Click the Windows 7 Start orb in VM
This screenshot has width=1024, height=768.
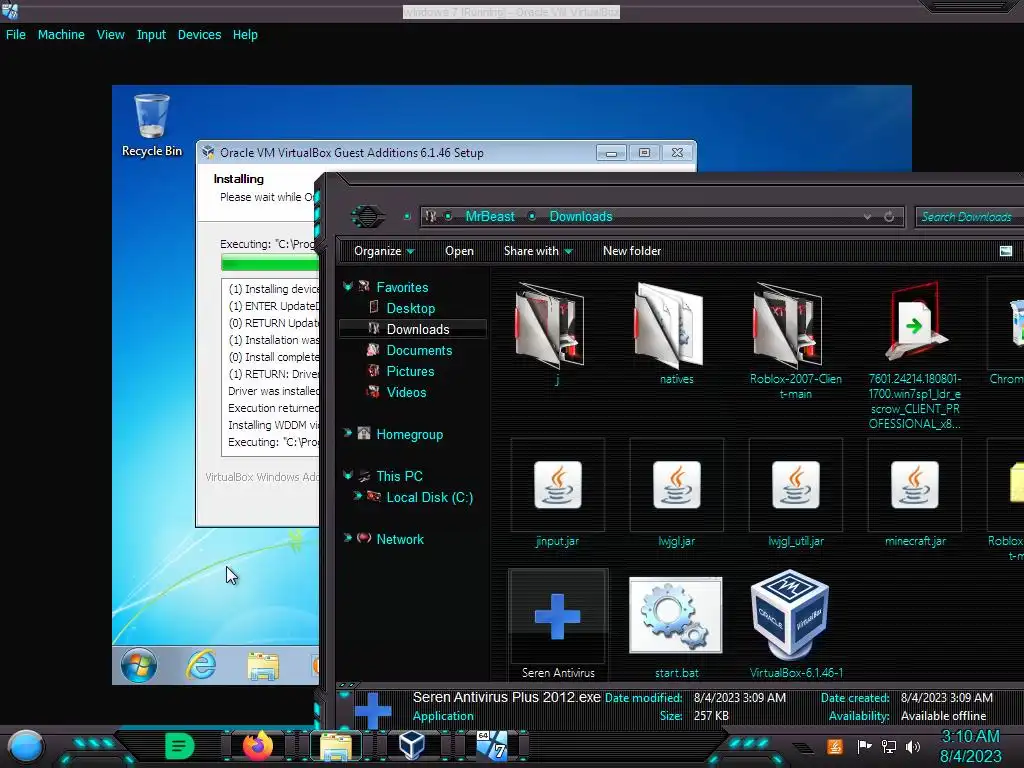(x=138, y=665)
